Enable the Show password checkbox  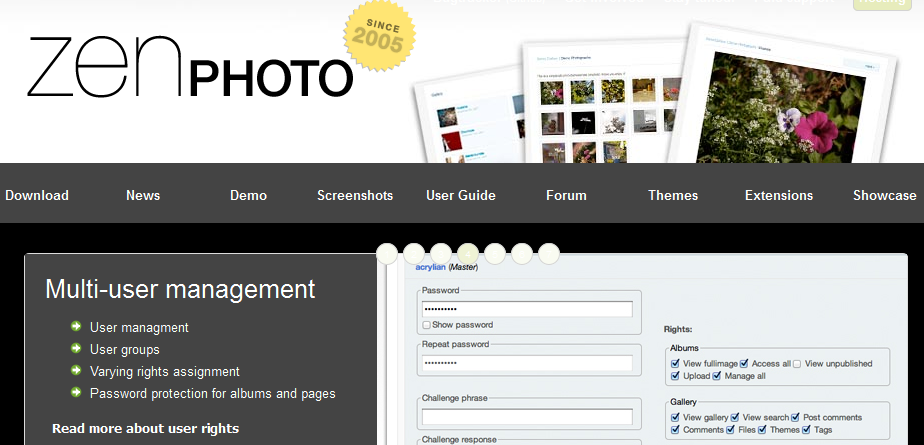[427, 325]
